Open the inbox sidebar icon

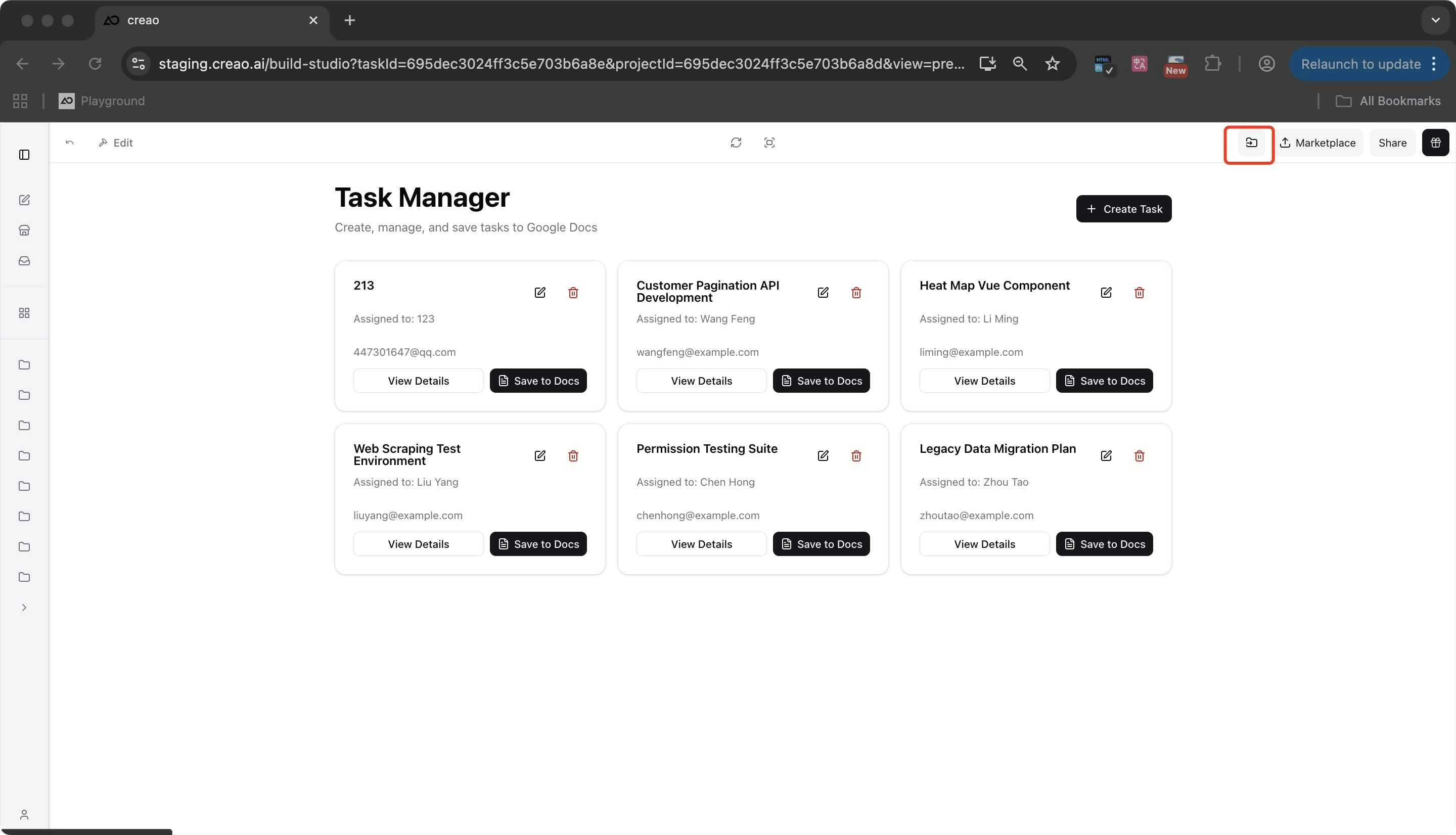[x=24, y=261]
